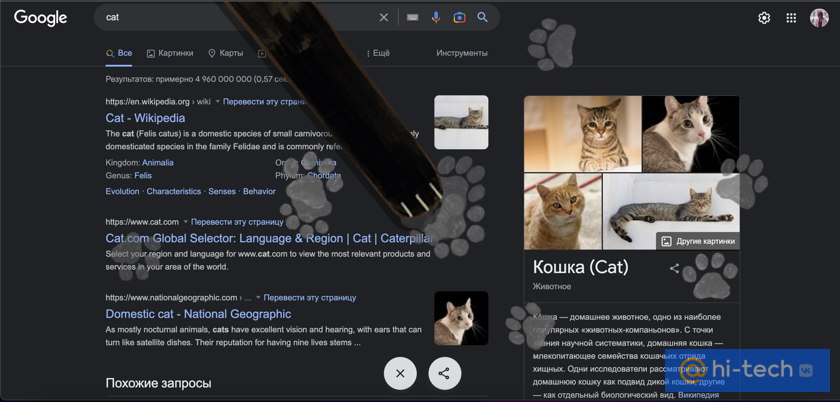Open Cat.com Global Selector result

(x=269, y=239)
